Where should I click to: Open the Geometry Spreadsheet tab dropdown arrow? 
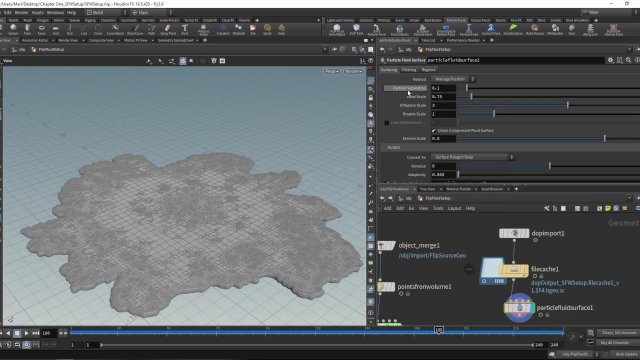click(x=197, y=40)
